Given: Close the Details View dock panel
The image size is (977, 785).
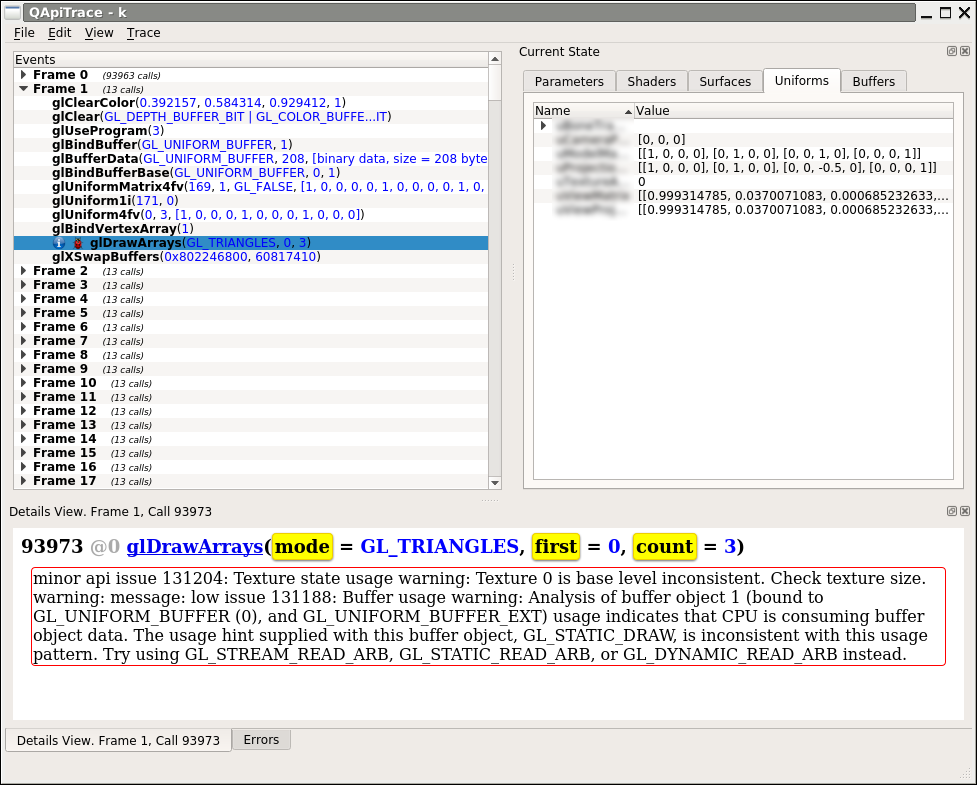Looking at the screenshot, I should point(964,511).
